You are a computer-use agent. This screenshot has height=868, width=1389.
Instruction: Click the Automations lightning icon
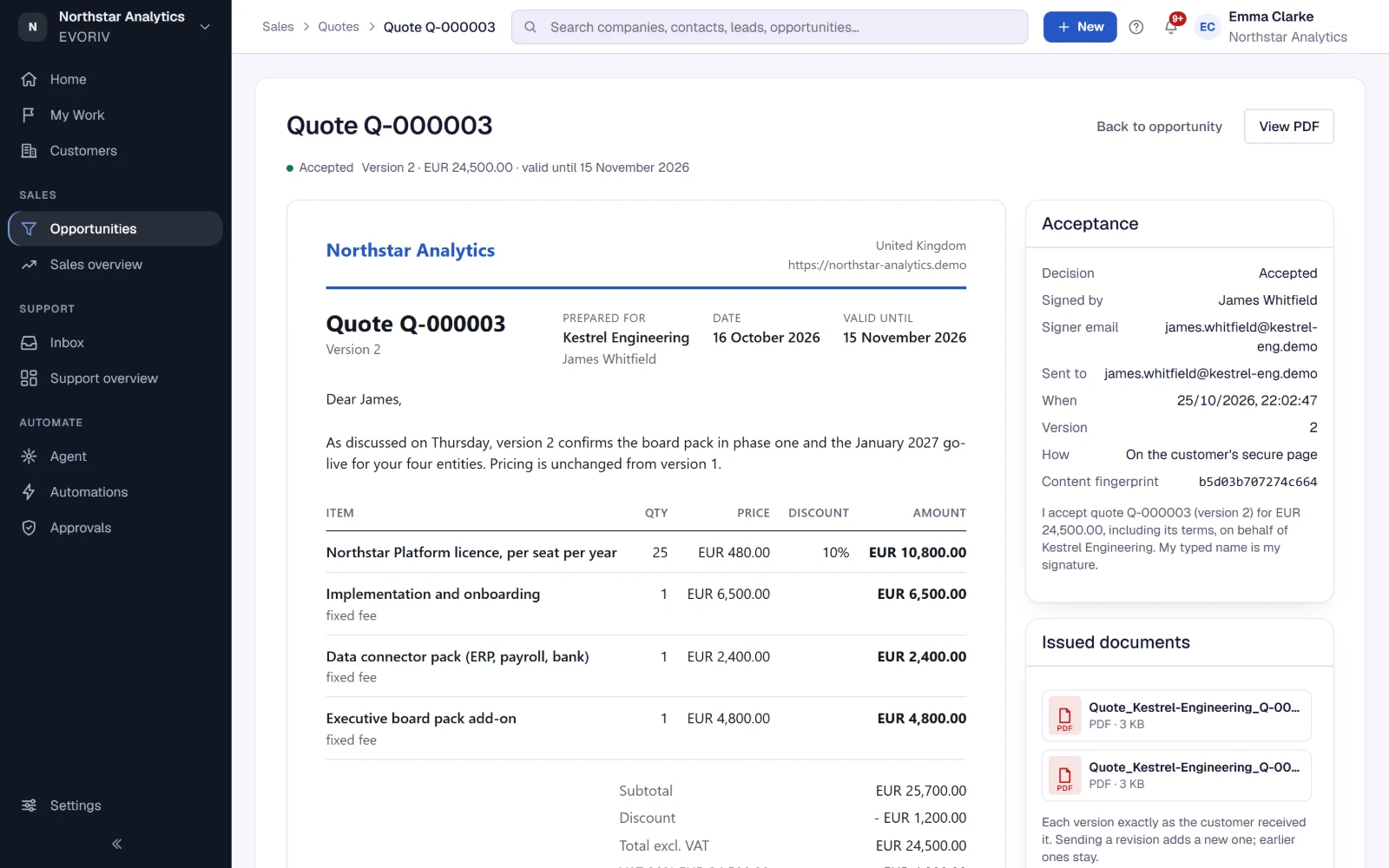(29, 491)
